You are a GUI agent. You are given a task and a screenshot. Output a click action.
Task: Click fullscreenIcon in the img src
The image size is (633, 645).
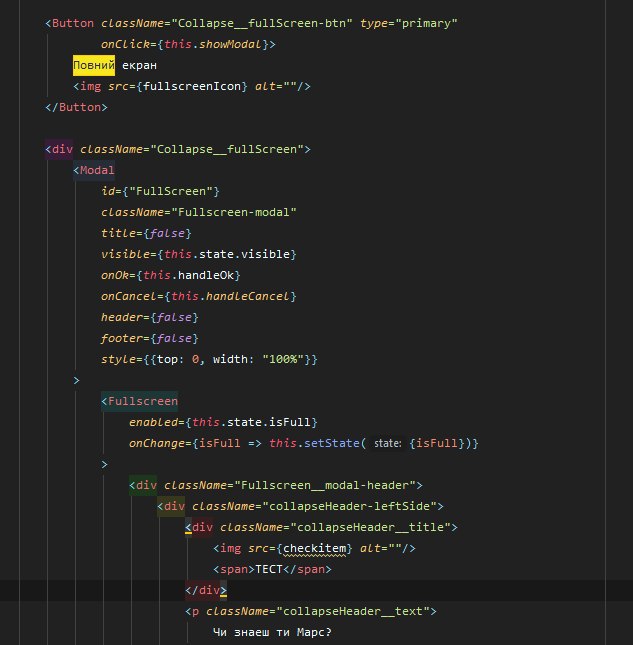point(192,86)
